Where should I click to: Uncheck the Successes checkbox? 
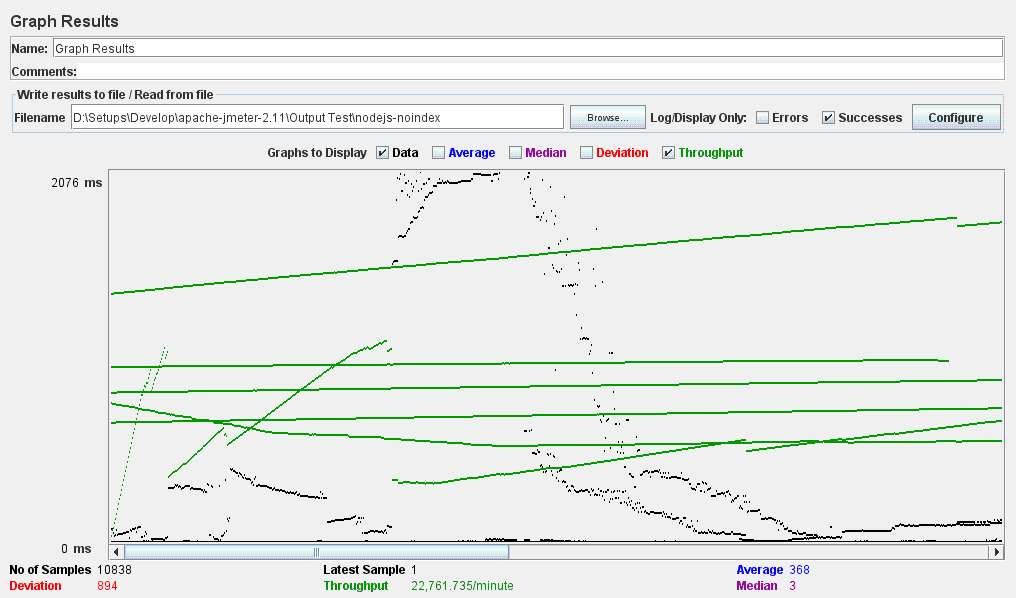click(x=828, y=117)
